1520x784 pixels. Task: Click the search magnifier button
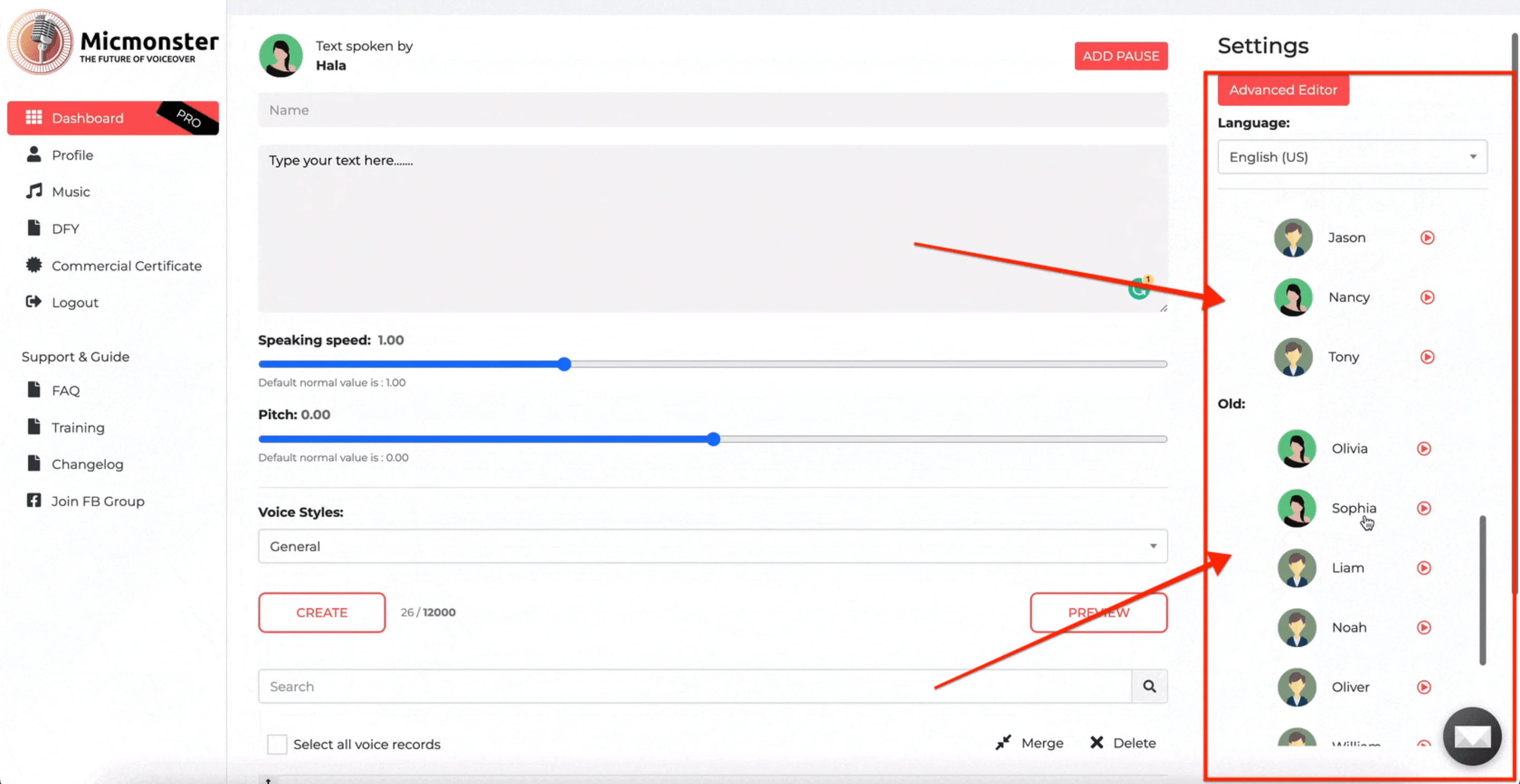point(1149,686)
